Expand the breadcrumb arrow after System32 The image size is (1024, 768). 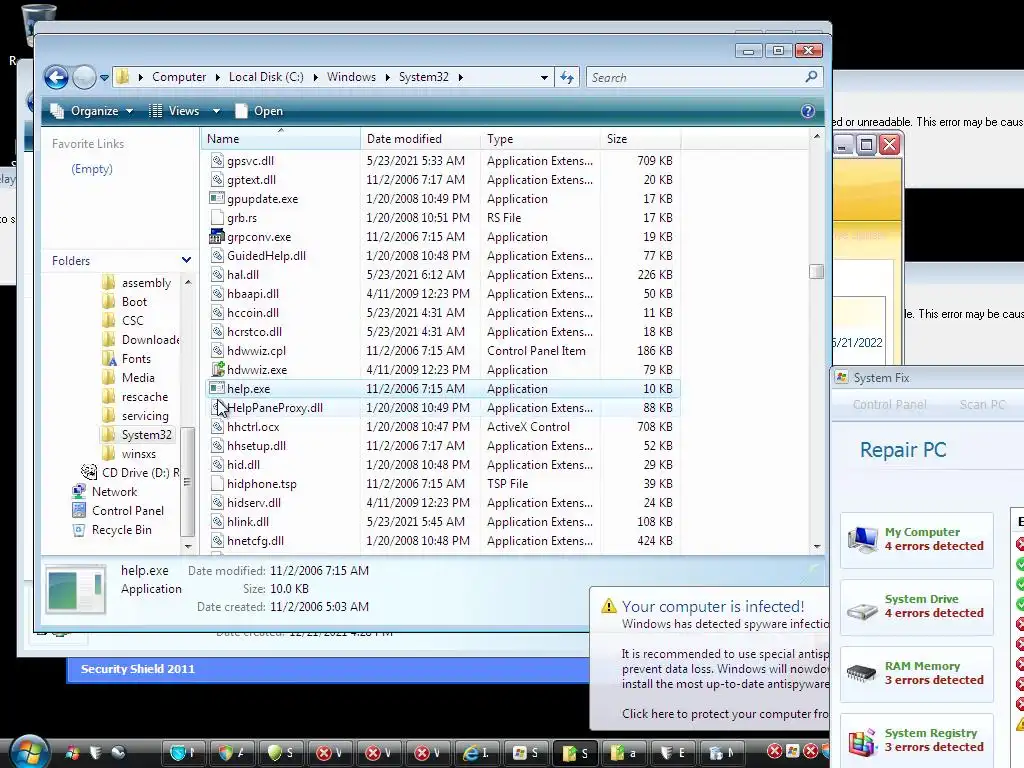pos(460,77)
